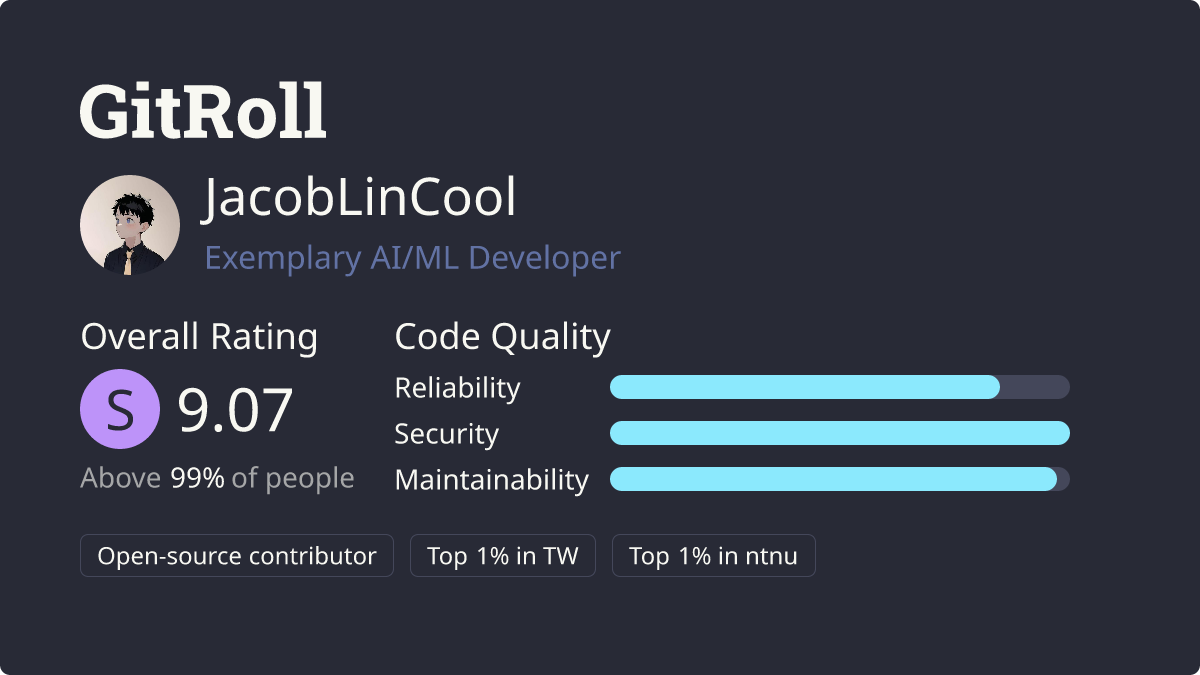Click the 9.07 overall score

pyautogui.click(x=236, y=410)
